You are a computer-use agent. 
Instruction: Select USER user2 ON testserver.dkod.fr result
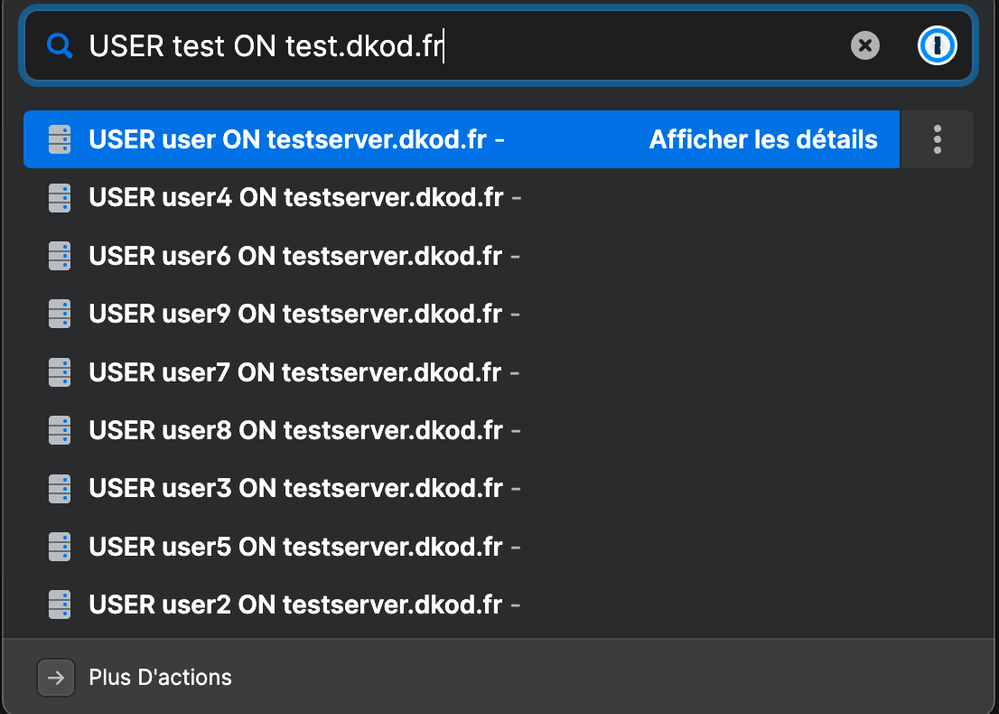(x=498, y=605)
